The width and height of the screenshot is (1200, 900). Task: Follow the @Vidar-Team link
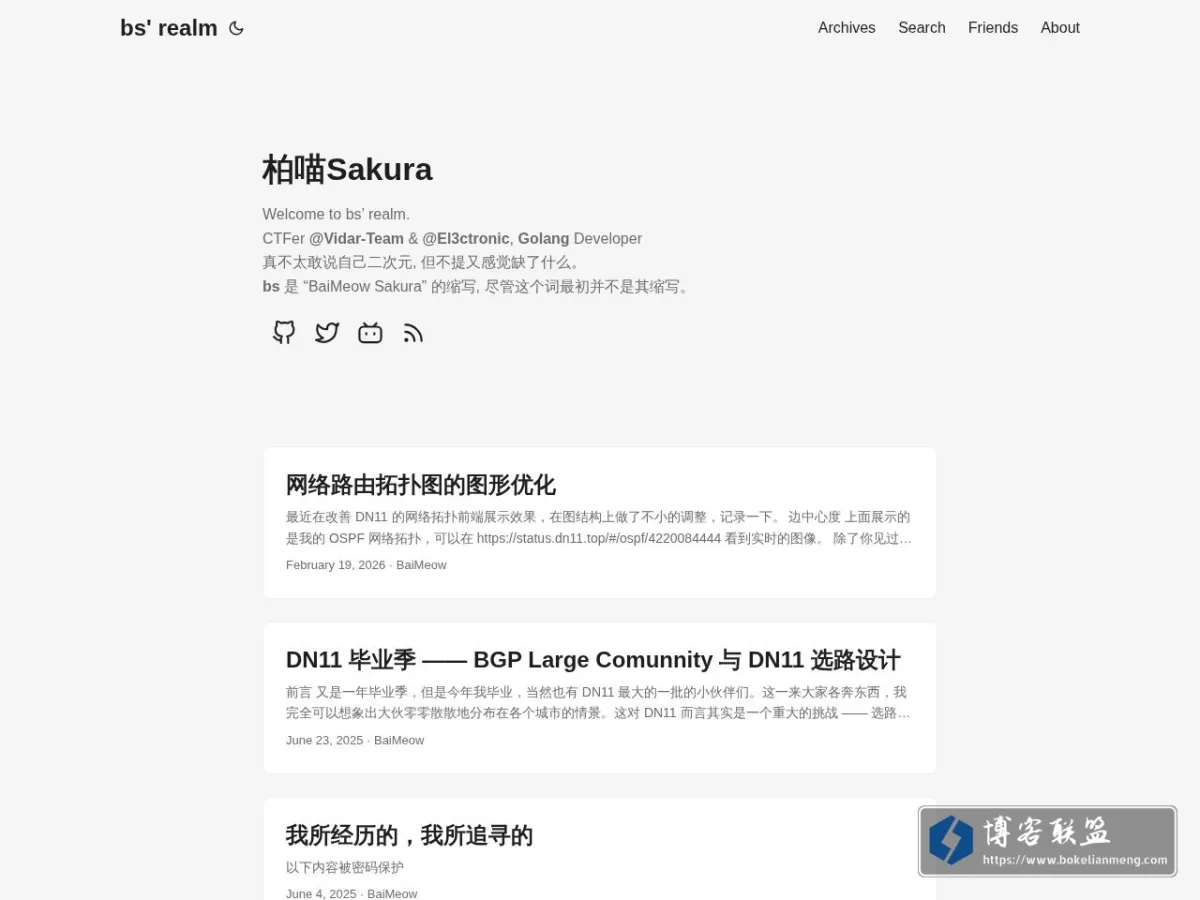(356, 239)
